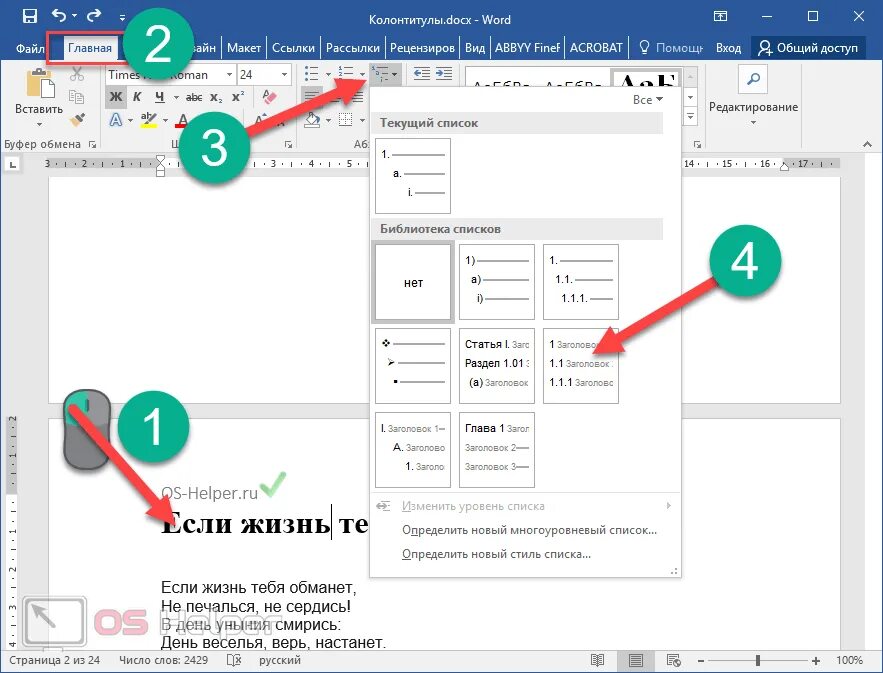The height and width of the screenshot is (673, 883).
Task: Click Число слов: 2429 word count
Action: (x=163, y=660)
